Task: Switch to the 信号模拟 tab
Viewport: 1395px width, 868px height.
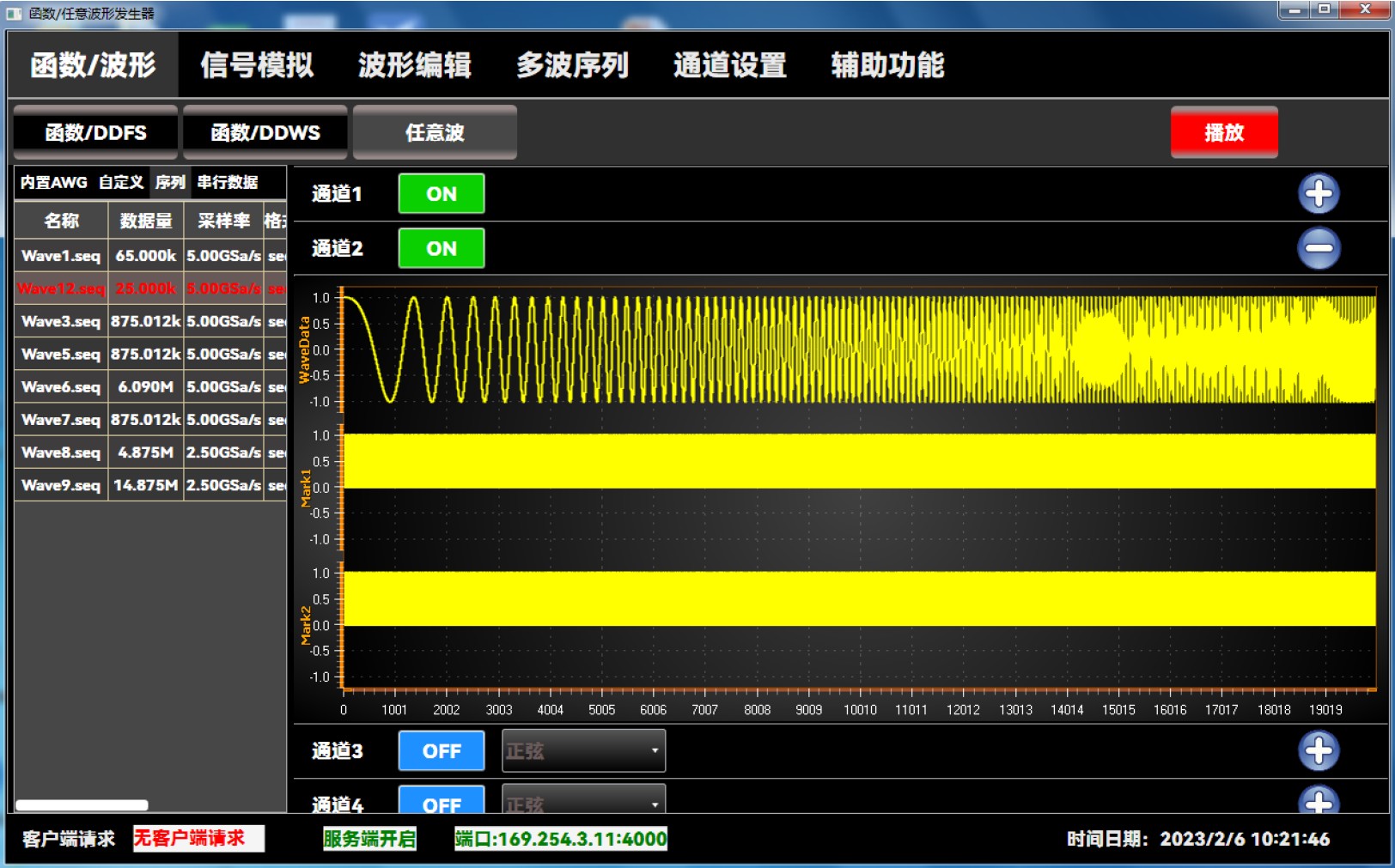Action: click(x=256, y=64)
